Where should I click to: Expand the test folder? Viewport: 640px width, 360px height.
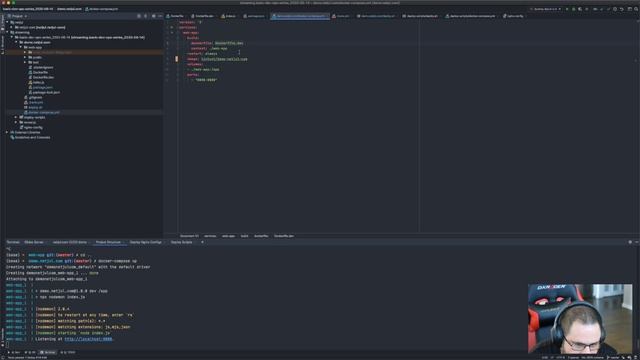[25, 62]
